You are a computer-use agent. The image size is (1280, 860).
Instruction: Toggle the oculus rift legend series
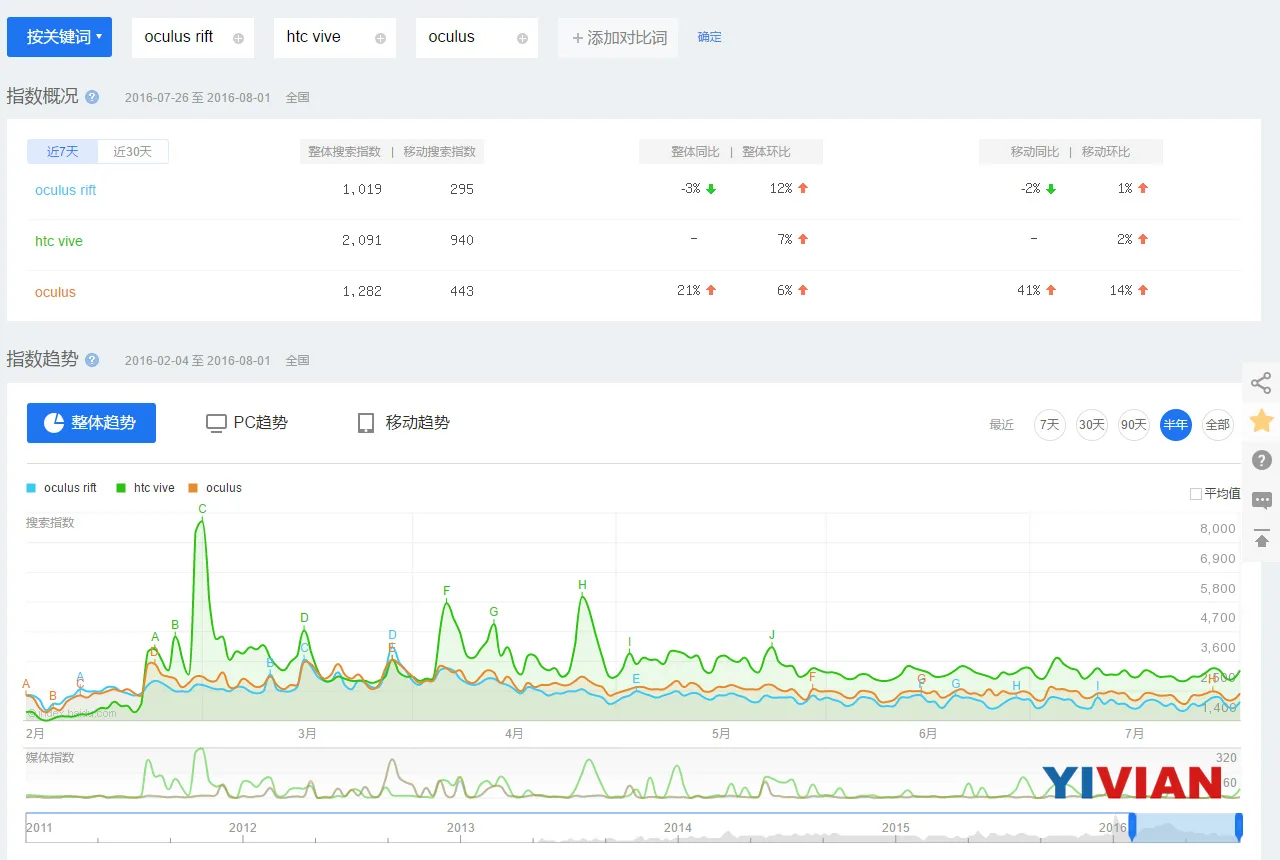62,488
